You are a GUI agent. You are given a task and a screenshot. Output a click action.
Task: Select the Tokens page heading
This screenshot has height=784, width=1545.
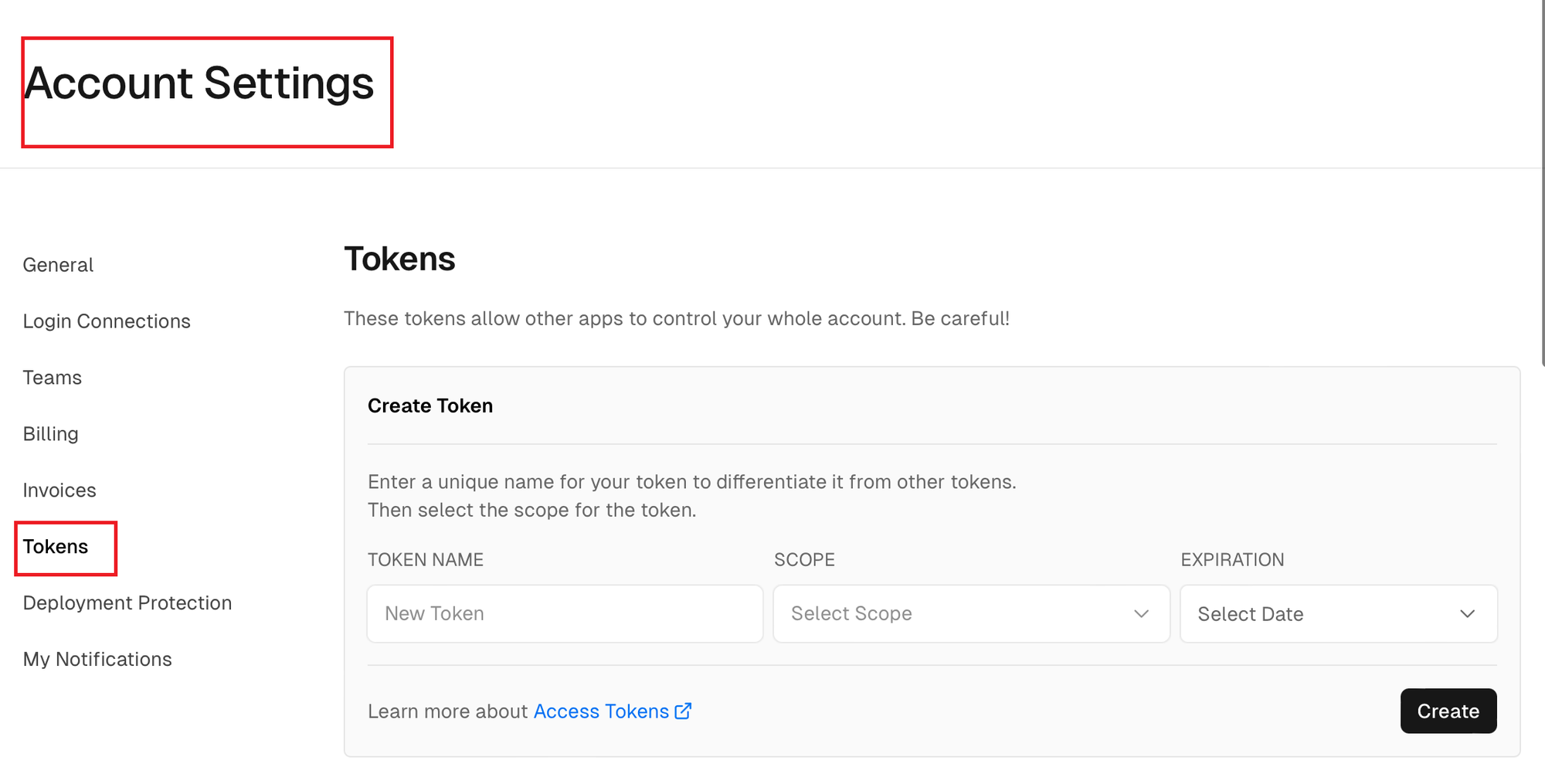400,259
